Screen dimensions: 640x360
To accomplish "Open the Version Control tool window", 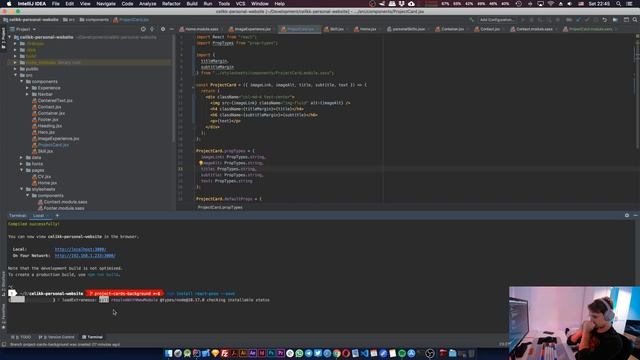I will click(x=57, y=337).
